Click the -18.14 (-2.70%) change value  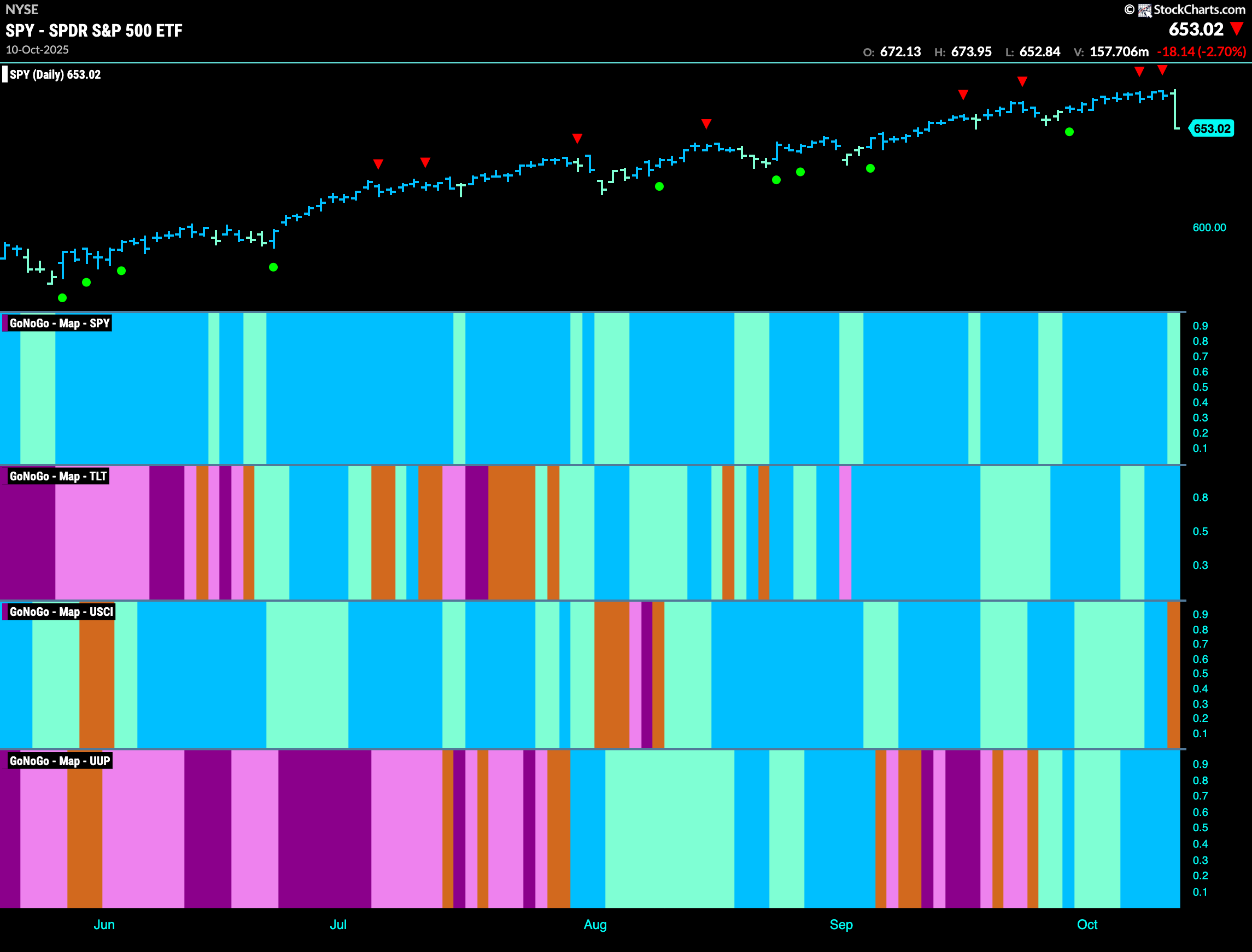1201,52
